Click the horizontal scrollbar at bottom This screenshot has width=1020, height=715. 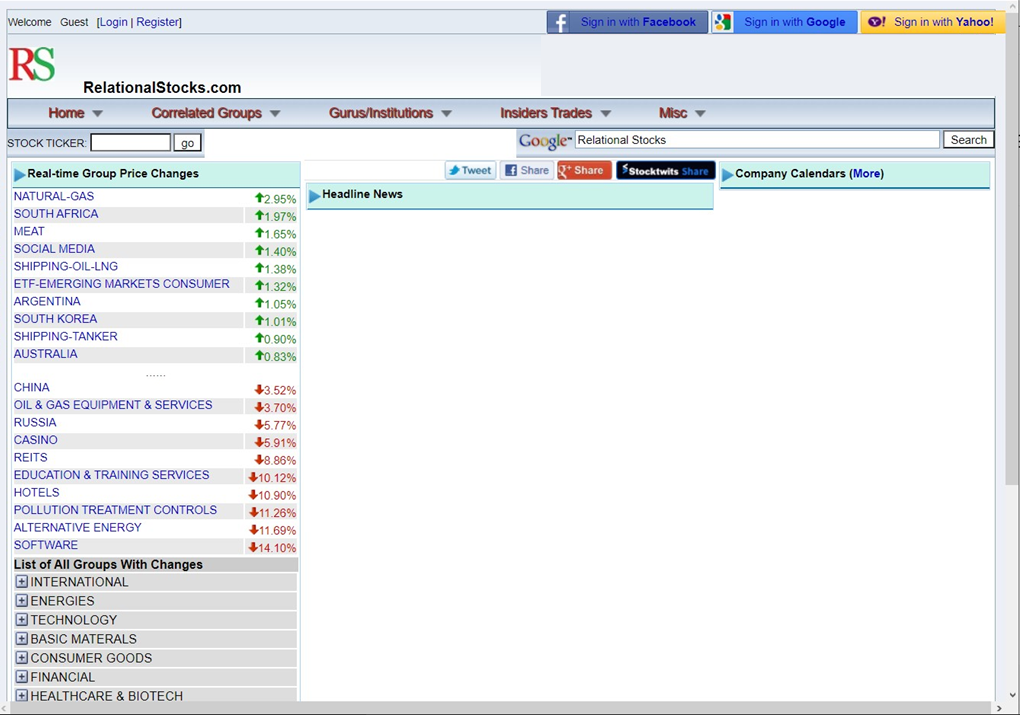point(500,708)
